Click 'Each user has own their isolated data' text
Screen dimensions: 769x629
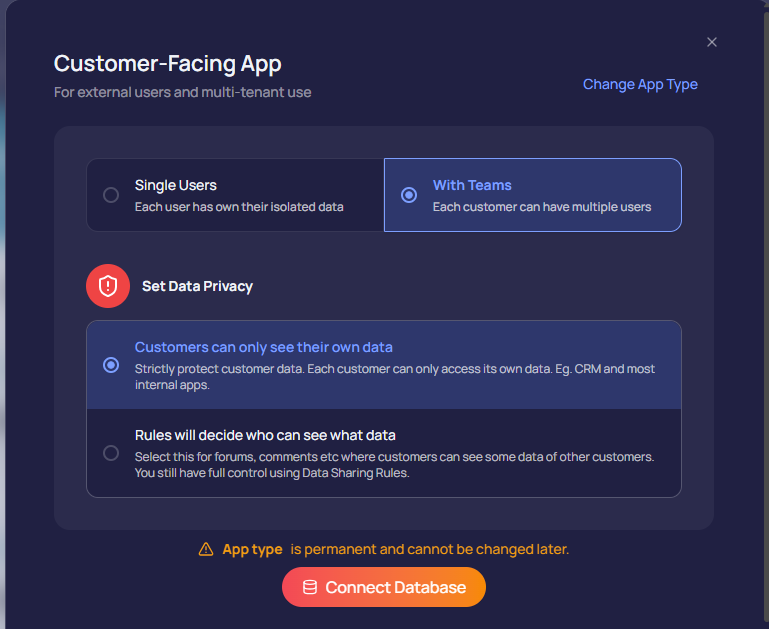click(x=239, y=207)
